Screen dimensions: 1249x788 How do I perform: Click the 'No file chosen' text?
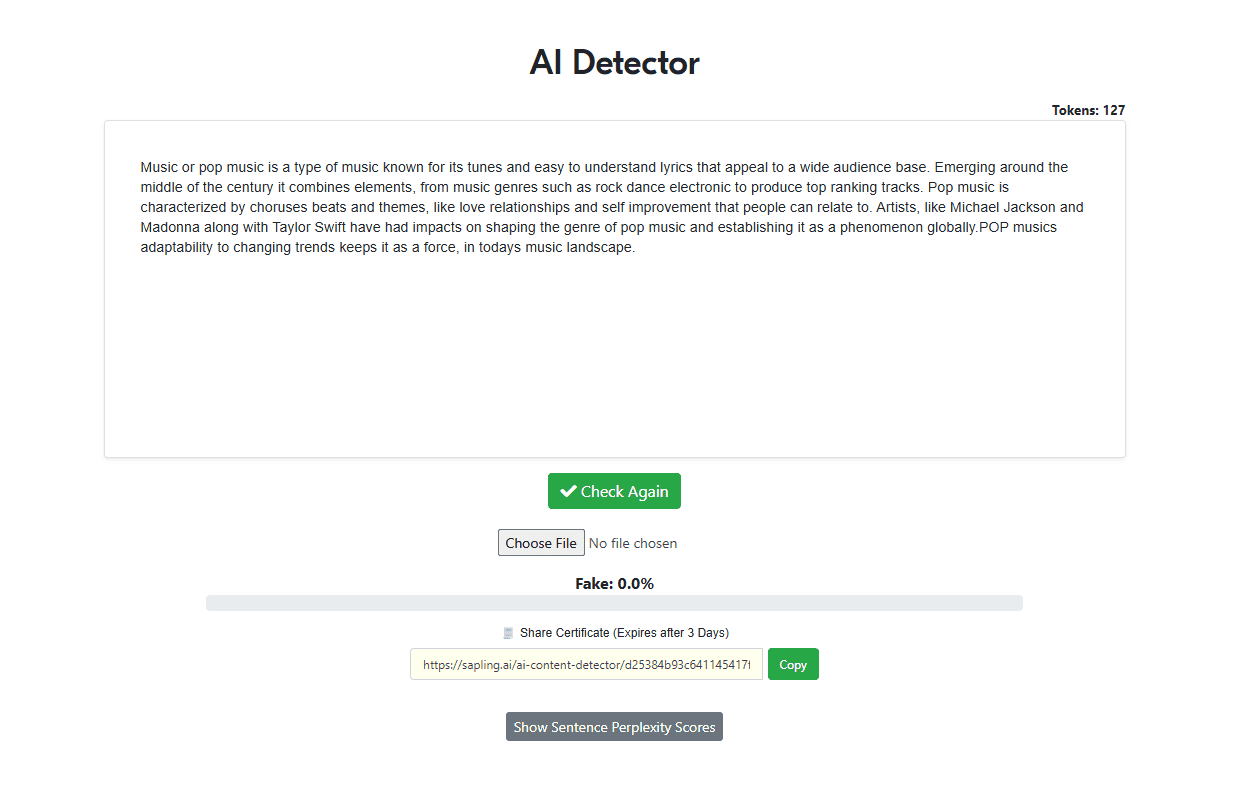[x=633, y=543]
